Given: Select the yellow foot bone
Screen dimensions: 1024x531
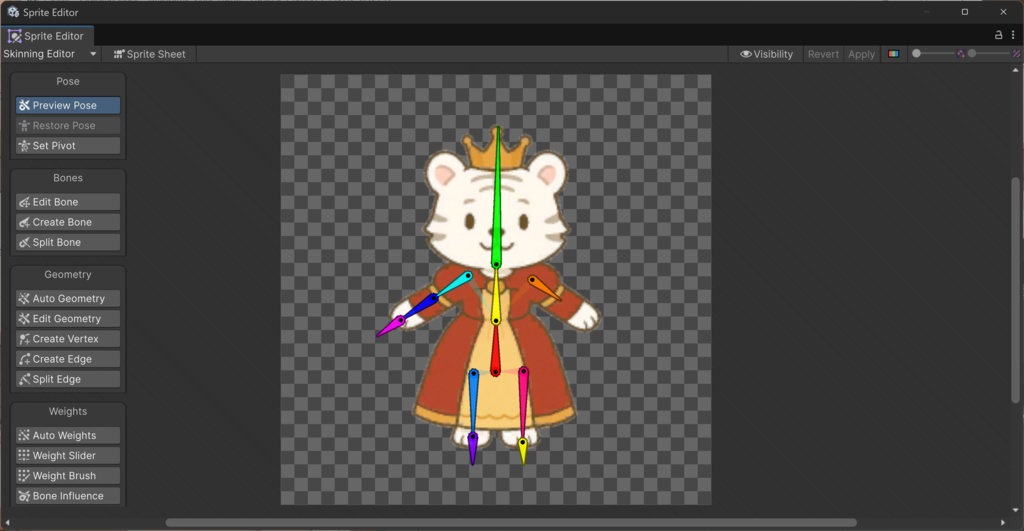Looking at the screenshot, I should pyautogui.click(x=522, y=451).
